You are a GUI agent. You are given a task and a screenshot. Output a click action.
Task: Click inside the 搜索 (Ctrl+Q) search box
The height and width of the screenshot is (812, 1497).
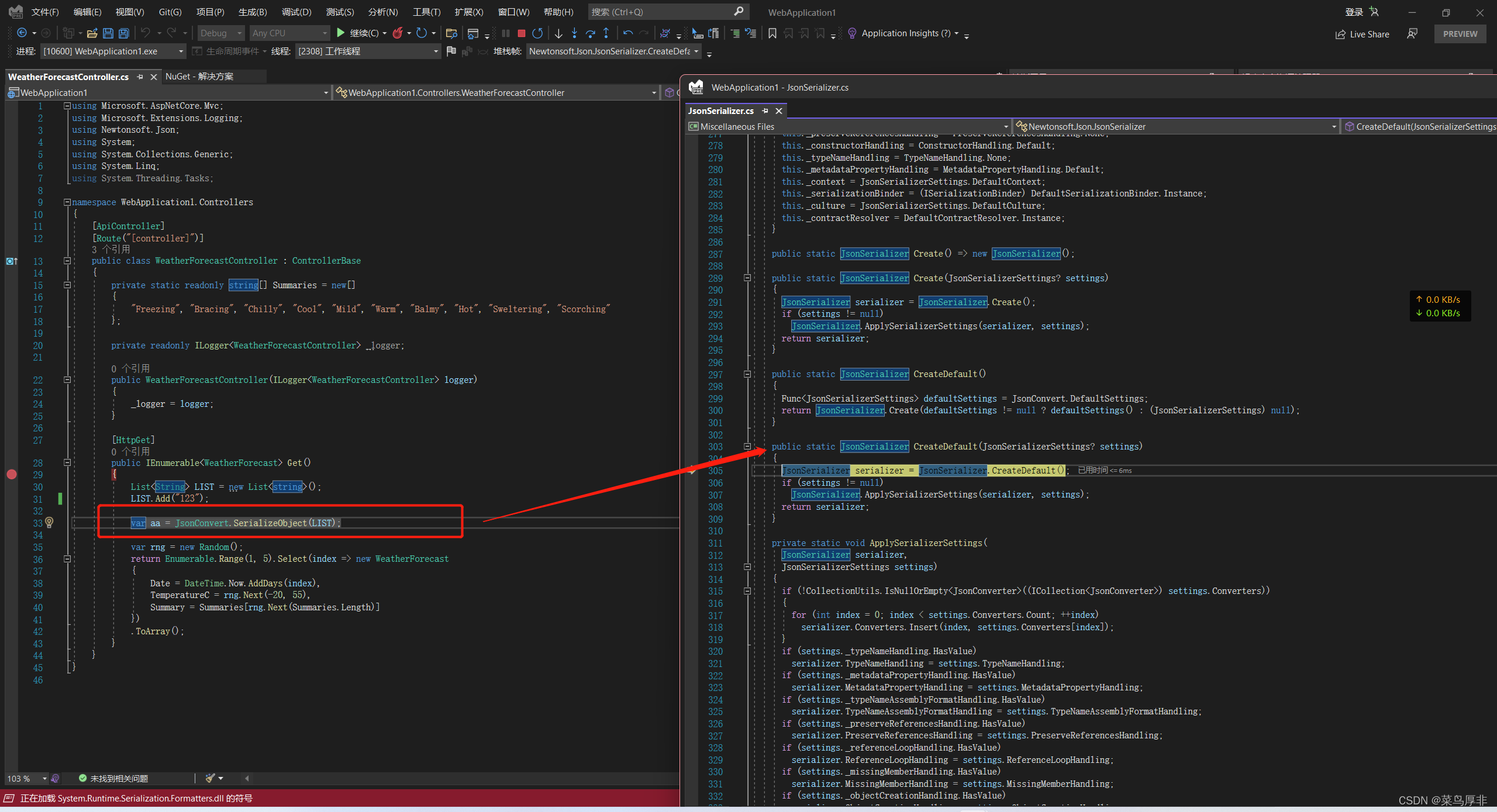coord(661,12)
